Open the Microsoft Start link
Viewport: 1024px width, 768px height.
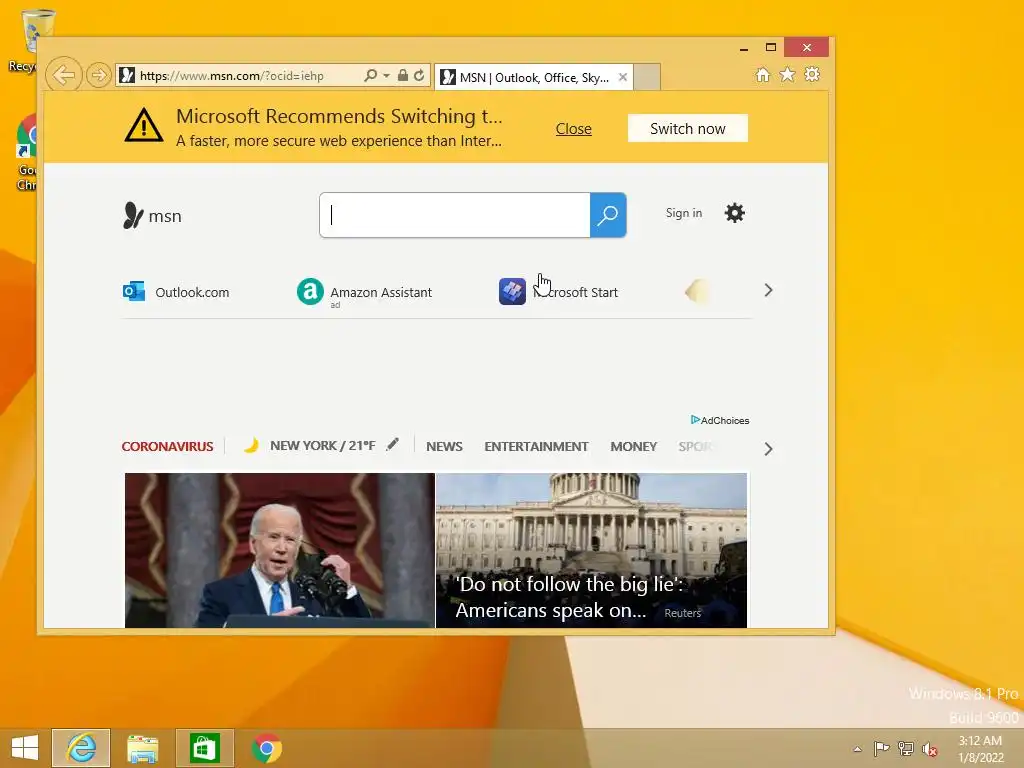[575, 292]
